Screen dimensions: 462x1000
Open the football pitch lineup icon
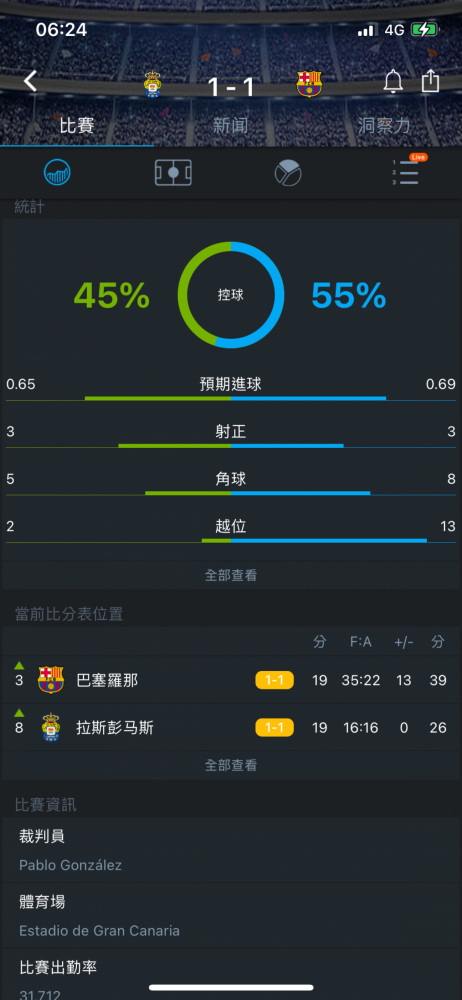(x=173, y=172)
